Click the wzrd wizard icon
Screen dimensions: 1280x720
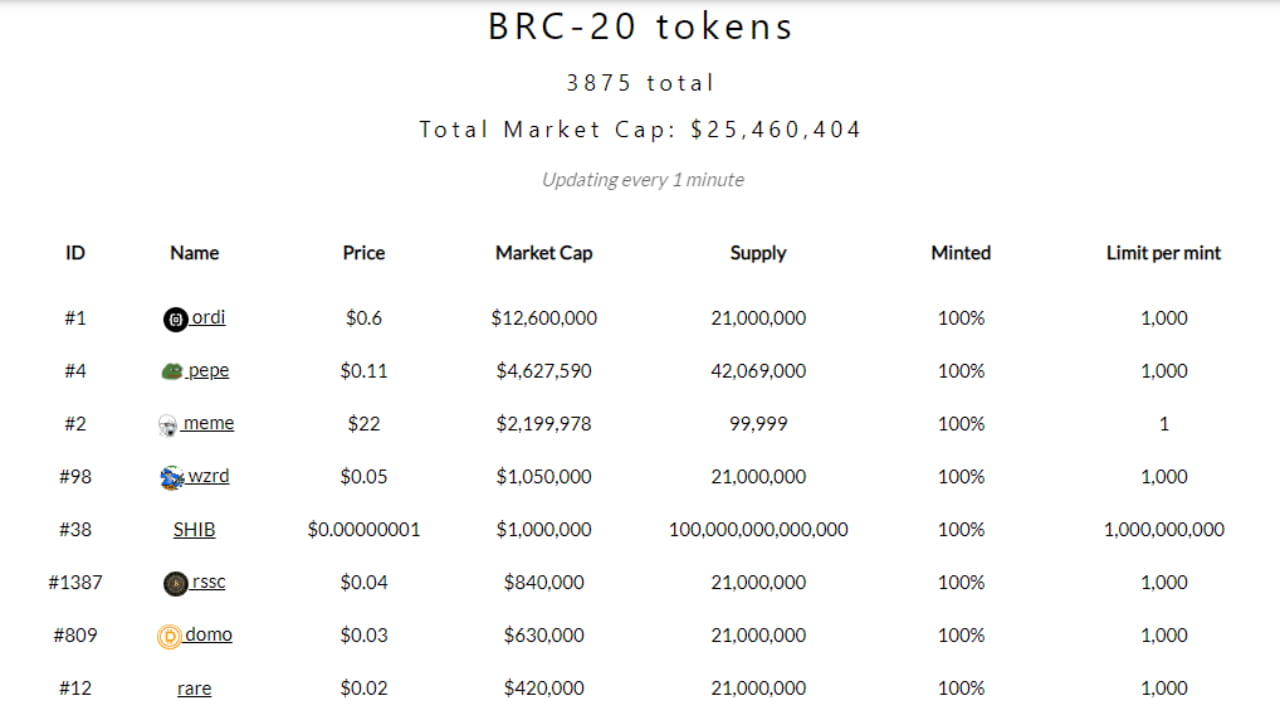tap(172, 478)
